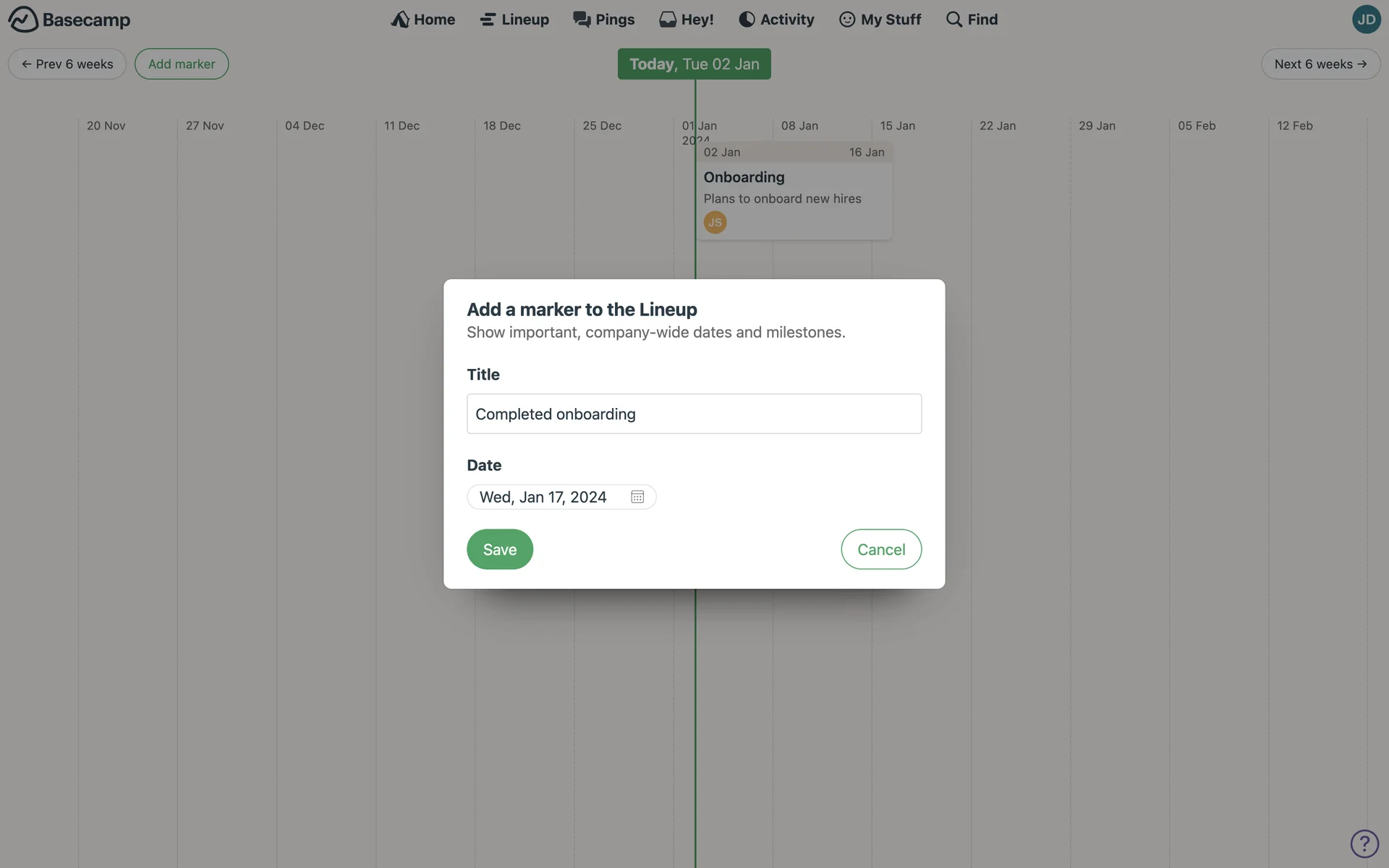Click the Find magnifying glass icon
The image size is (1389, 868).
click(x=954, y=20)
